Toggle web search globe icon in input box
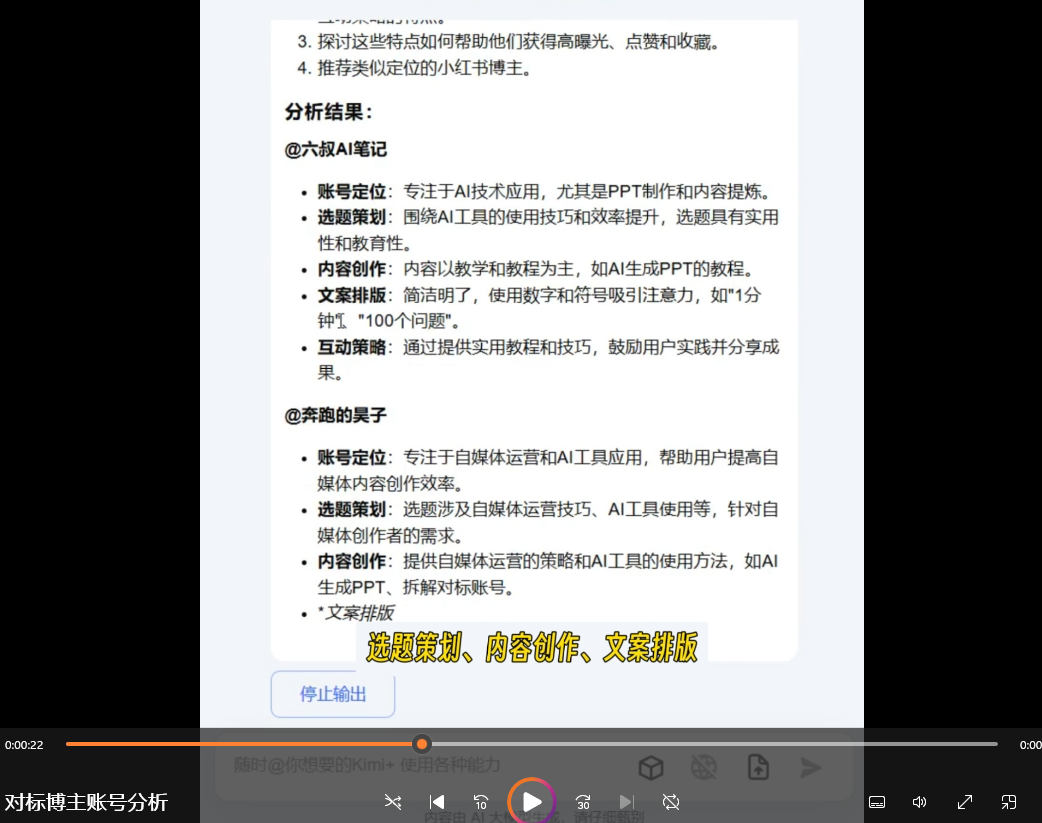 [x=704, y=767]
